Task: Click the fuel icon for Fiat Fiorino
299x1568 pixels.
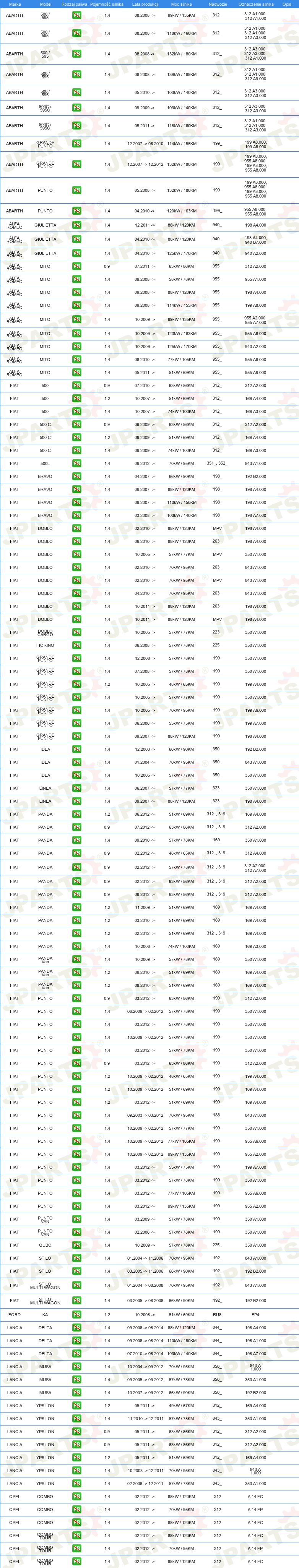Action: click(x=76, y=645)
